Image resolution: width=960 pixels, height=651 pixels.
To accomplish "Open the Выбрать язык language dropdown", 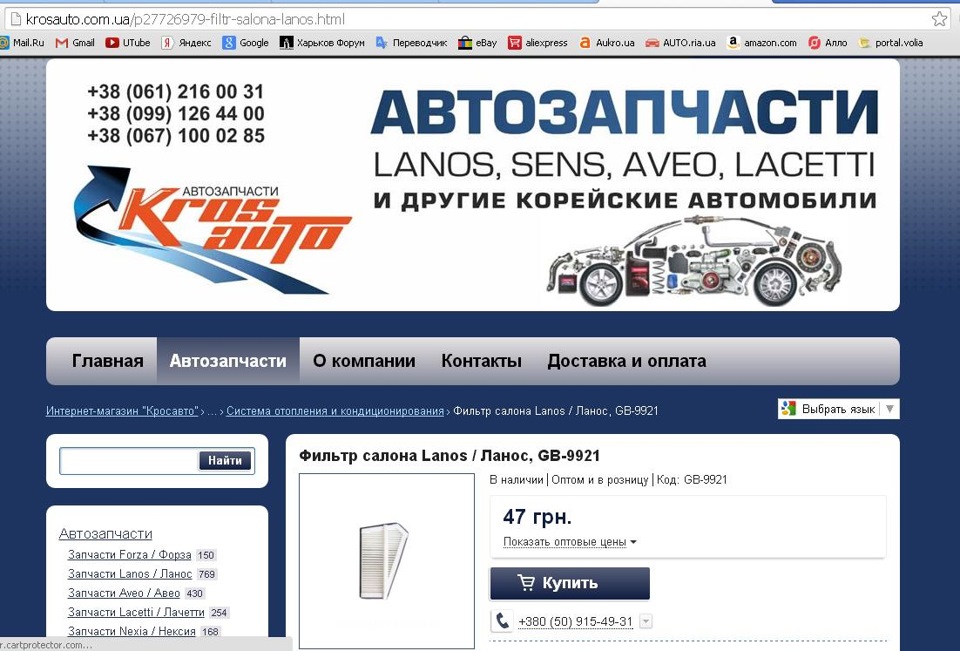I will click(x=839, y=408).
